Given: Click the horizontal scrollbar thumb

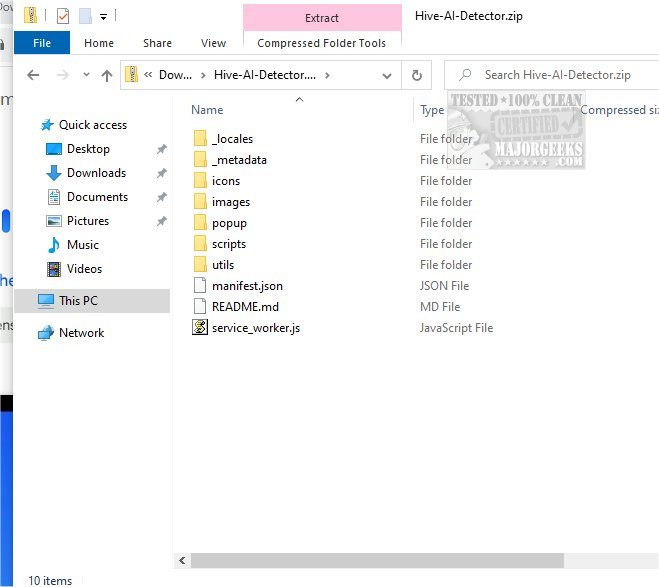Looking at the screenshot, I should point(377,561).
